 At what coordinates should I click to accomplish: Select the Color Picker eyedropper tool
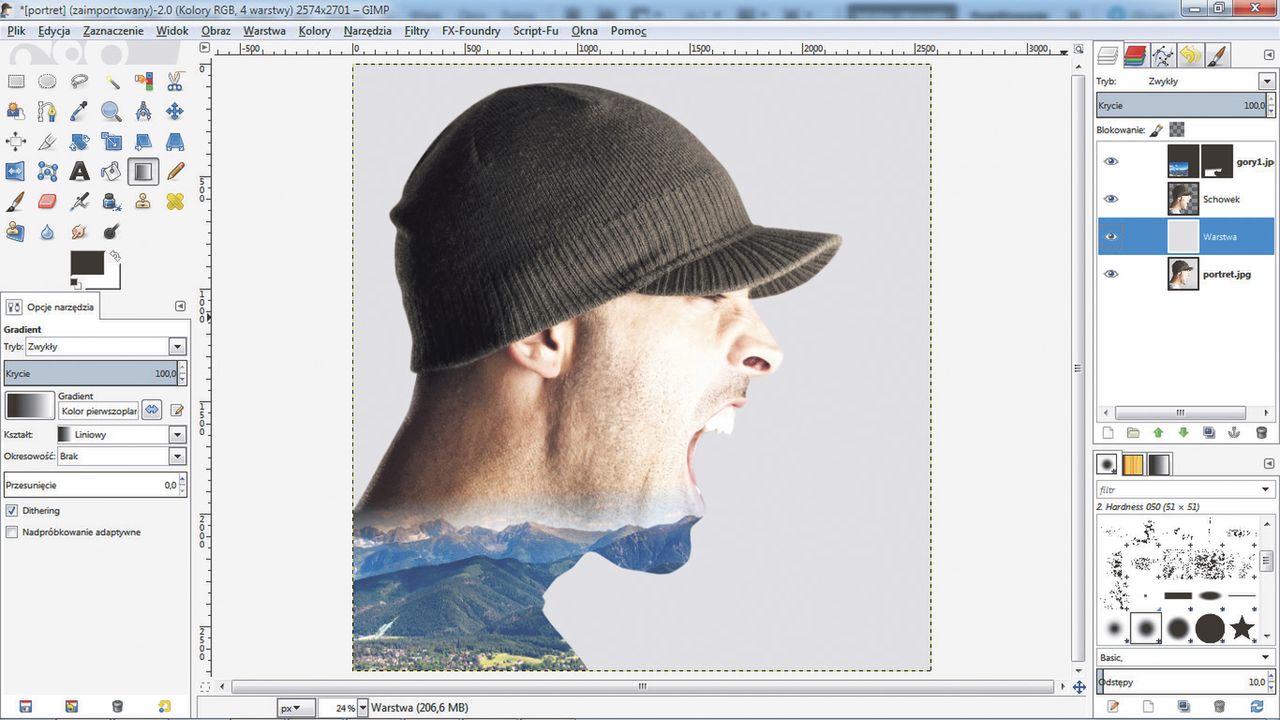pos(79,111)
